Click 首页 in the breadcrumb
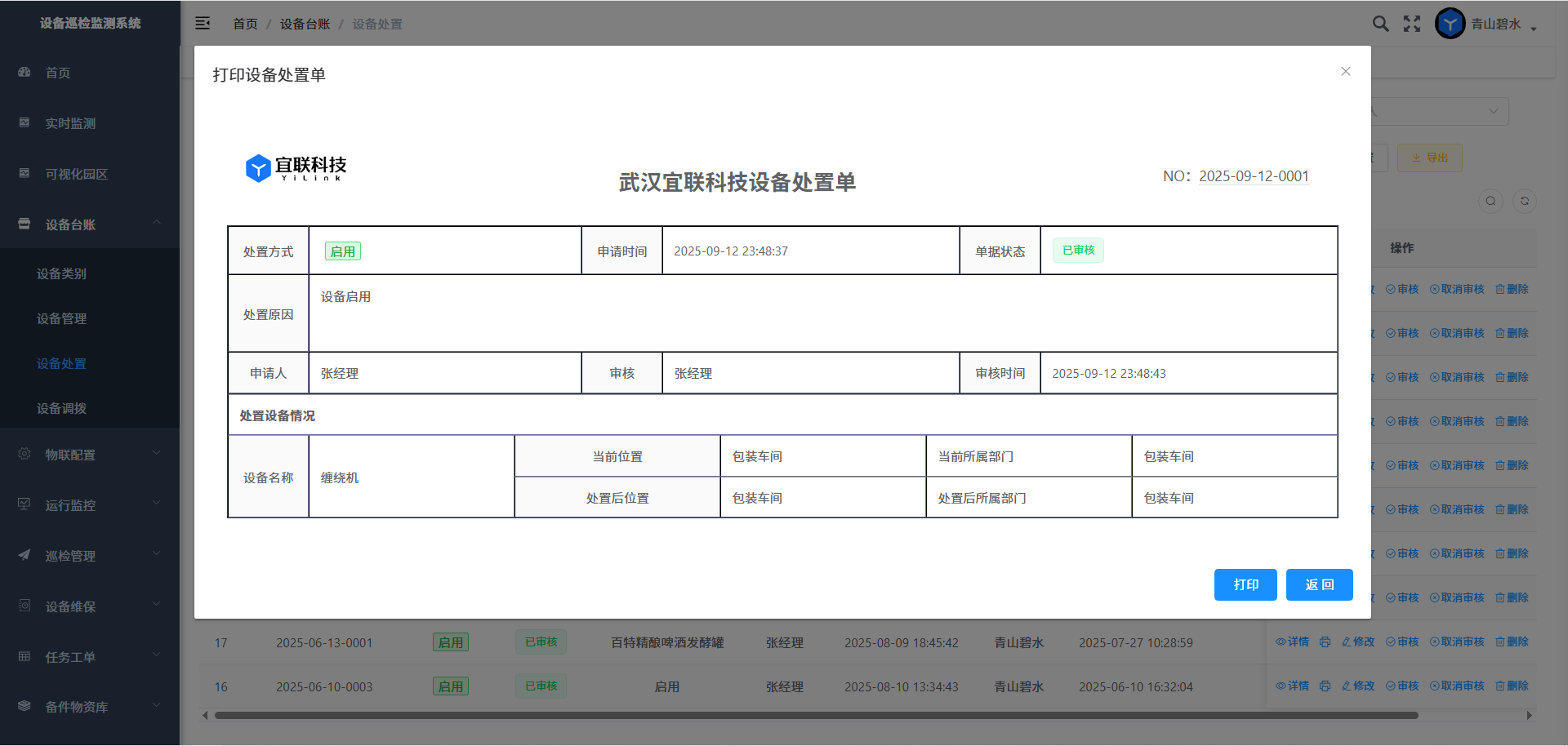This screenshot has width=1568, height=746. point(245,24)
